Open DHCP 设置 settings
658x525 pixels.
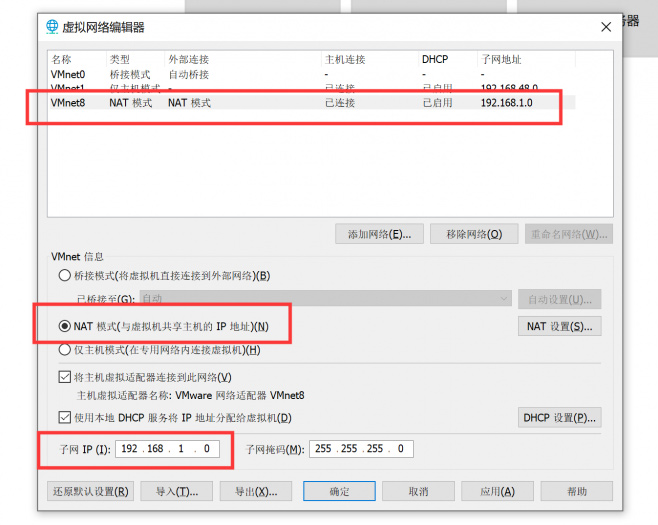pyautogui.click(x=559, y=418)
